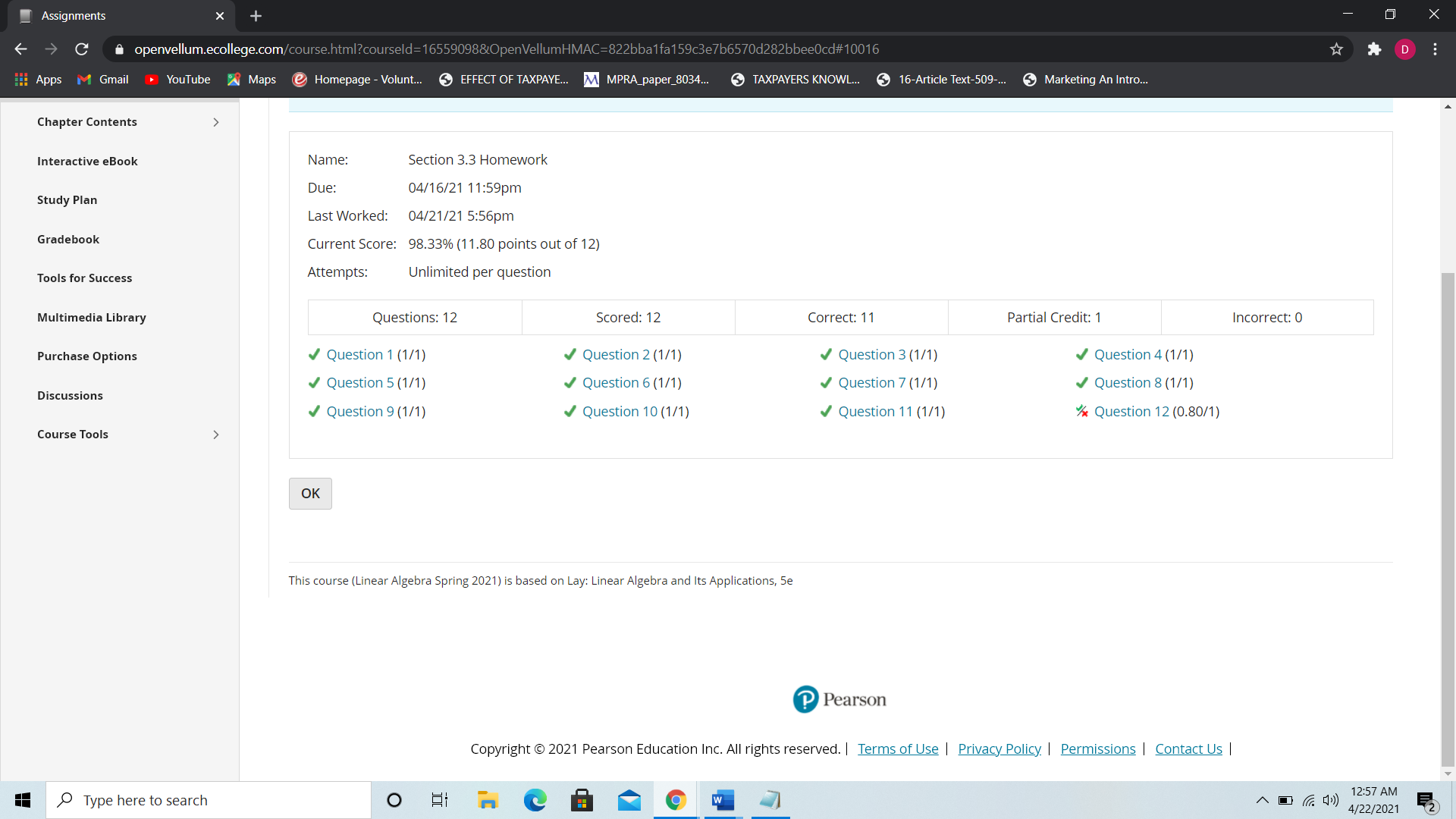
Task: Launch Microsoft Word from taskbar
Action: [723, 800]
